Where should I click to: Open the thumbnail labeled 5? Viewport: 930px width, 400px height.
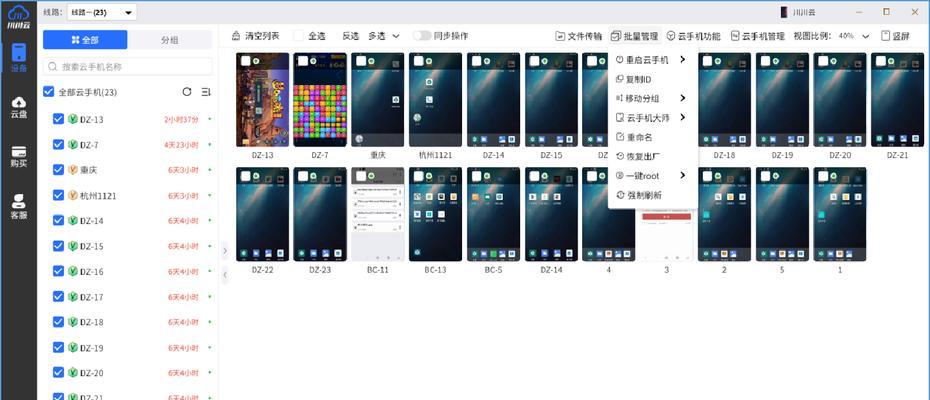[782, 214]
